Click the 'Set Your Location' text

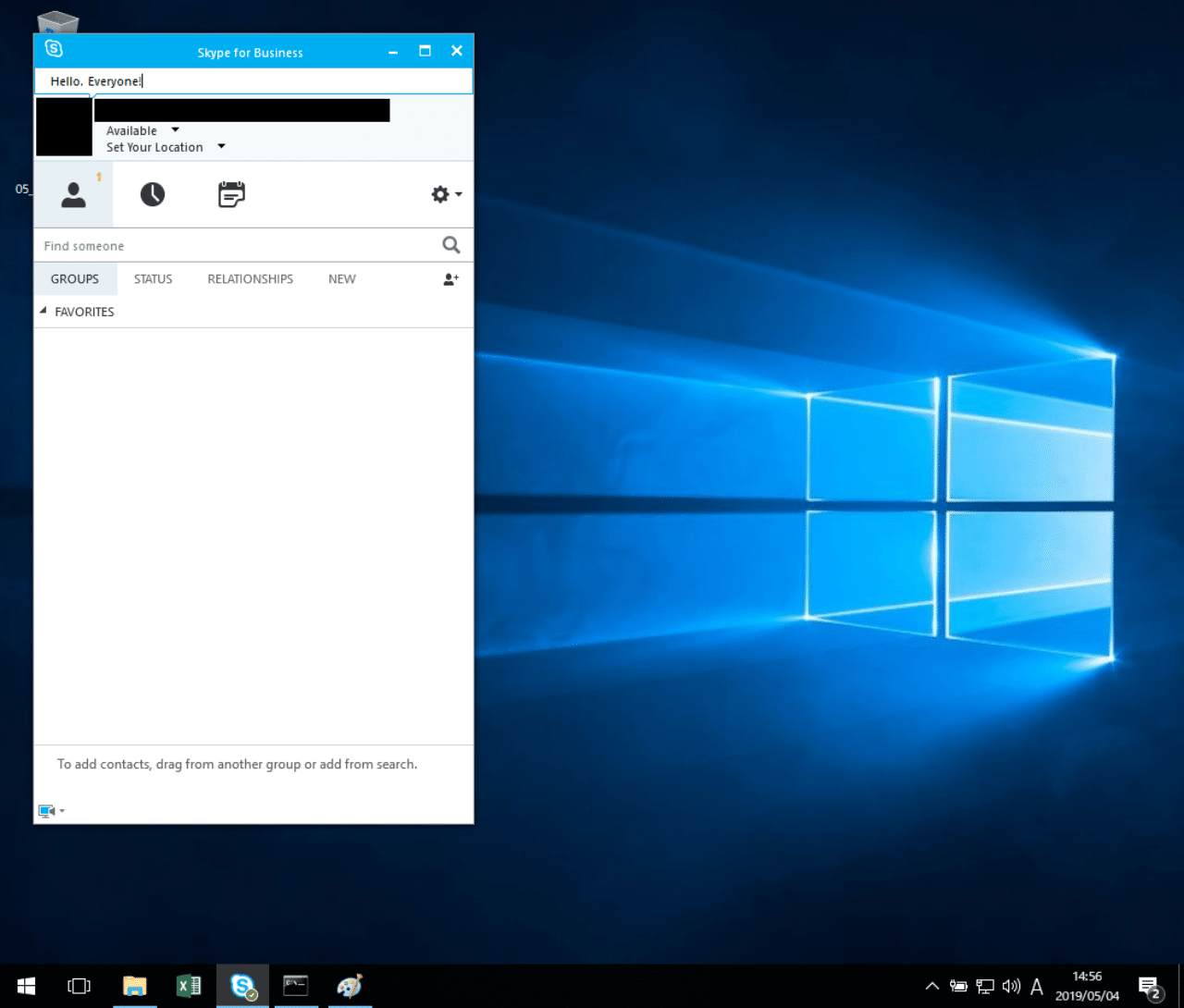154,147
